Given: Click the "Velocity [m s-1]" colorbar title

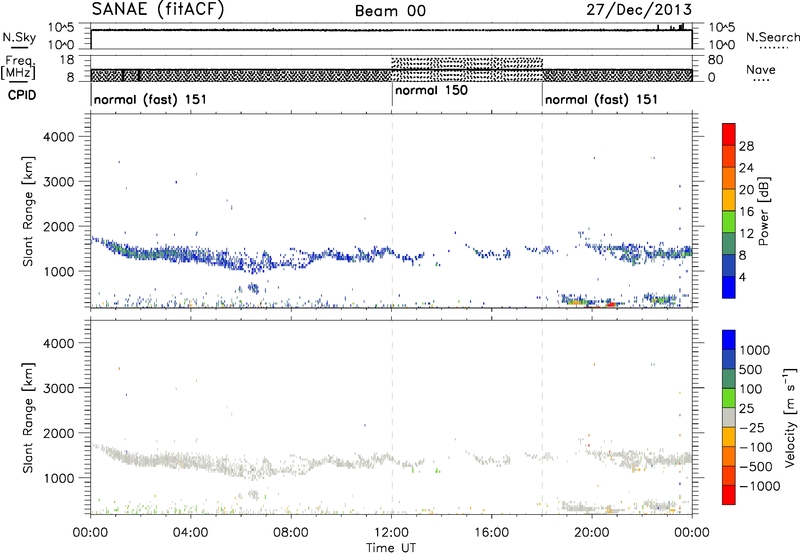Looking at the screenshot, I should pyautogui.click(x=791, y=417).
